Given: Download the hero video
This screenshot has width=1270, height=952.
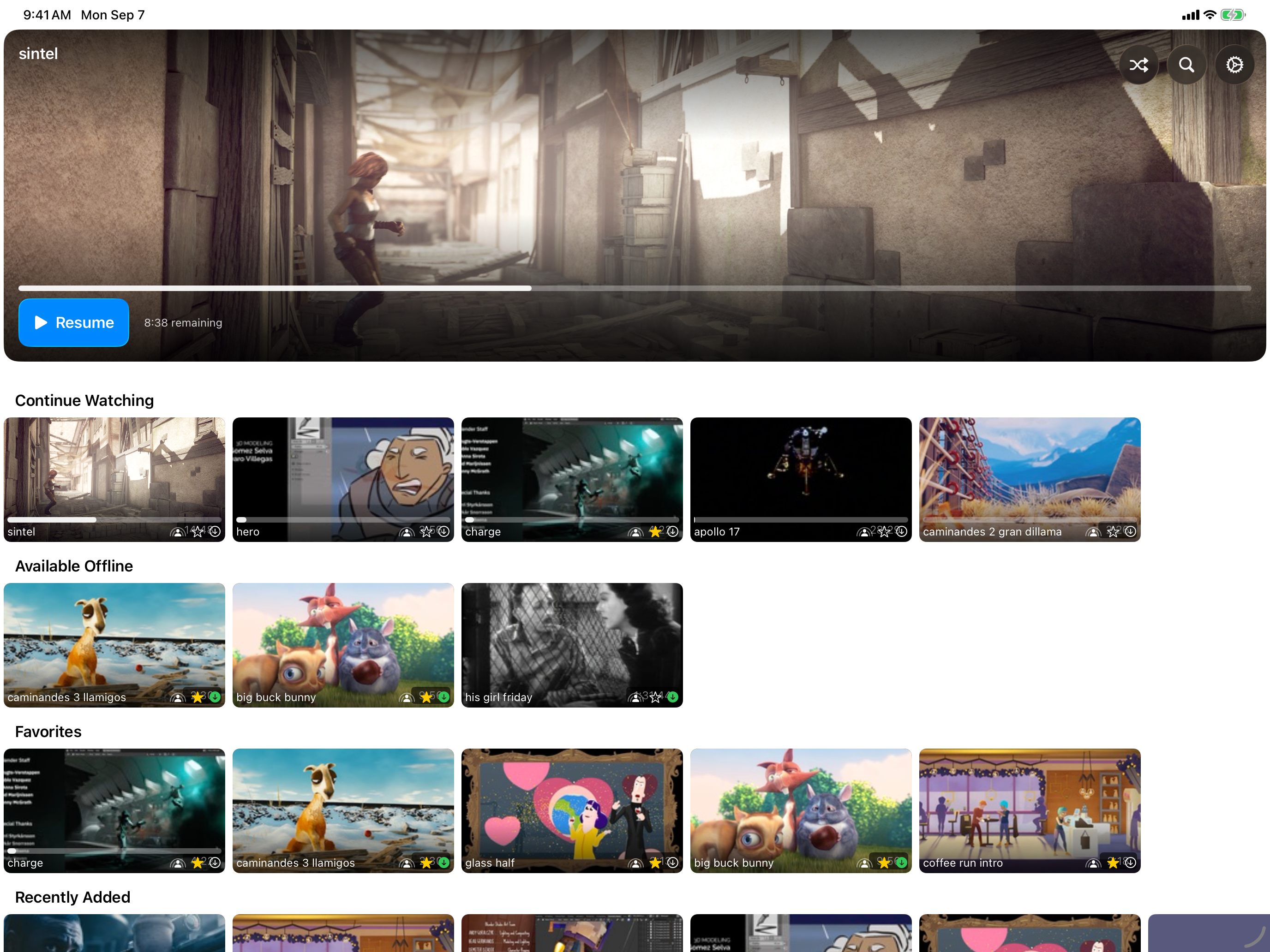Looking at the screenshot, I should click(x=444, y=531).
